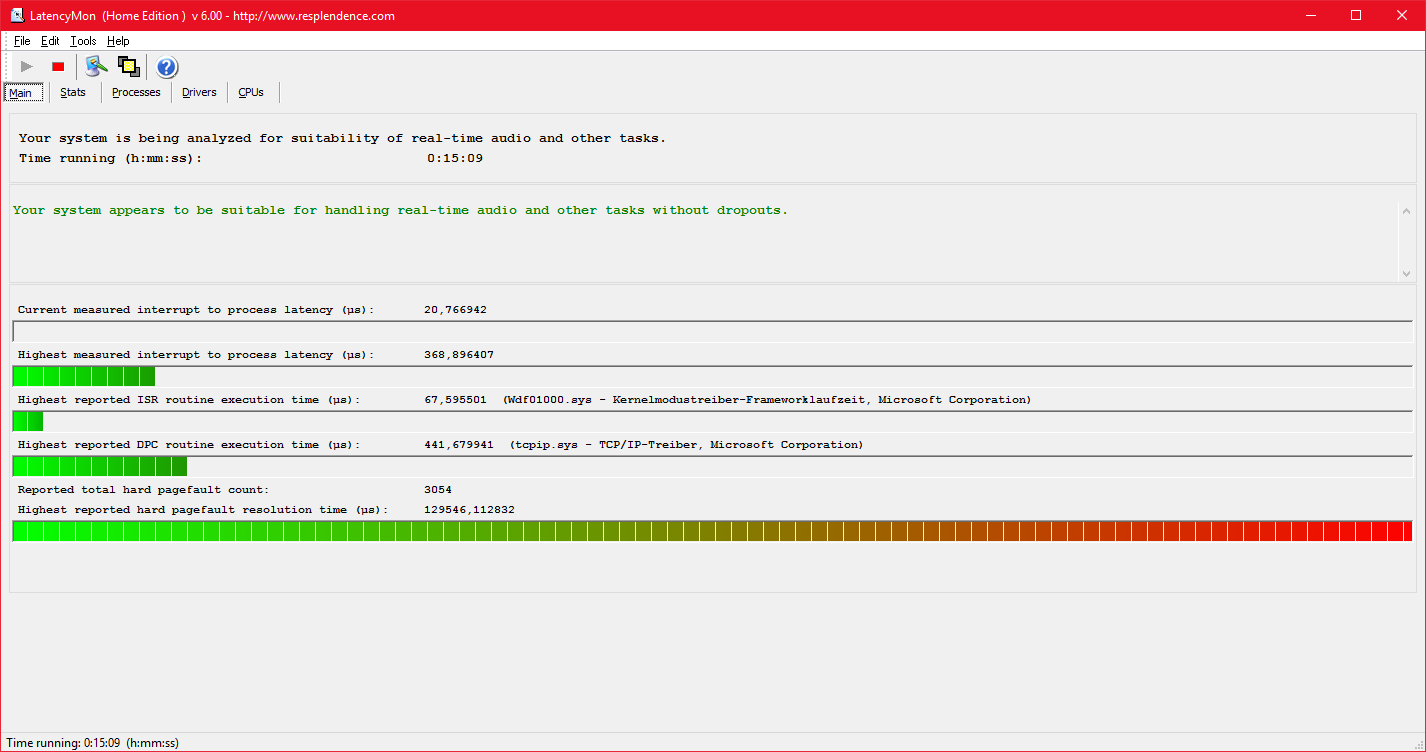Open the Help menu
This screenshot has width=1426, height=752.
[x=118, y=41]
